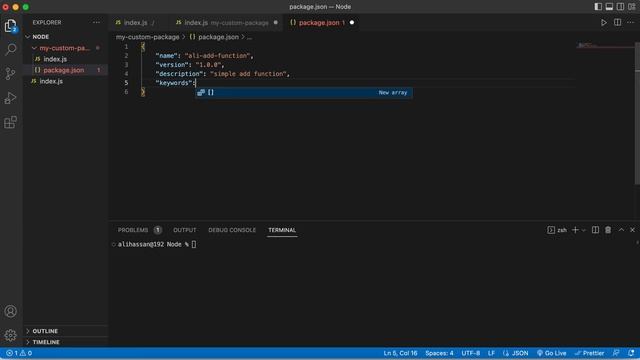This screenshot has width=640, height=360.
Task: Click the terminal prompt input area
Action: click(x=193, y=244)
